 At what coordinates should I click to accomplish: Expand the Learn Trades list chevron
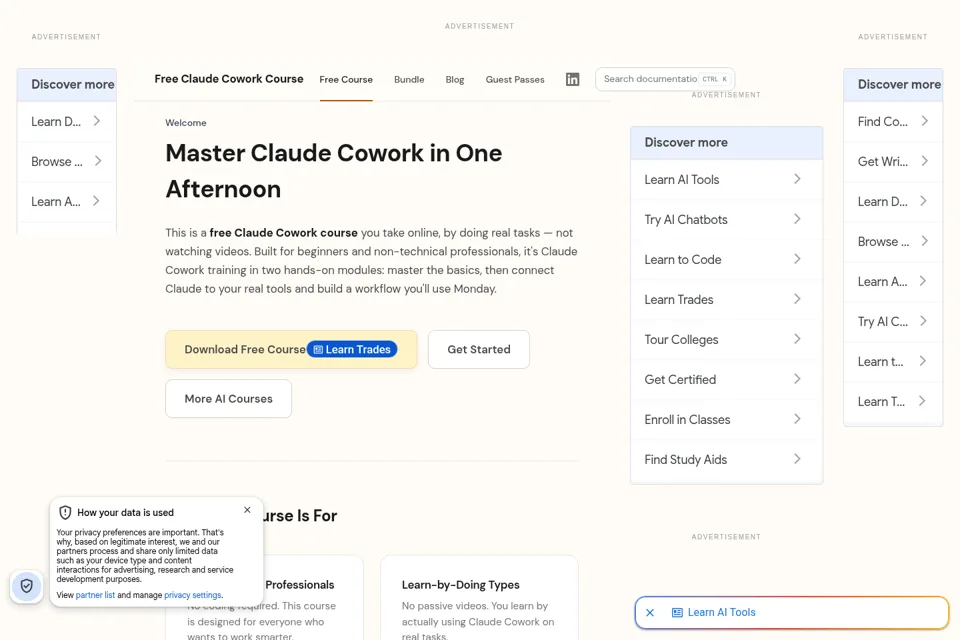tap(797, 299)
